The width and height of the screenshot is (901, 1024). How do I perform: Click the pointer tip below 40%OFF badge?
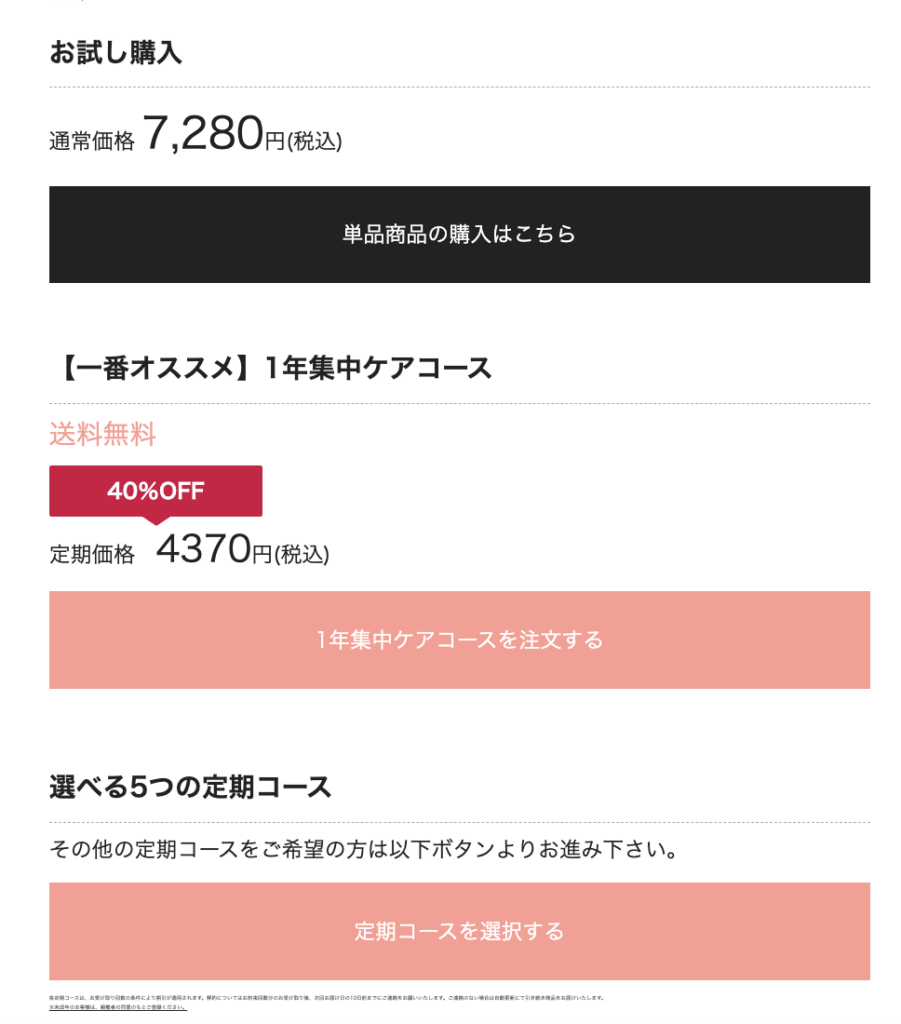155,521
